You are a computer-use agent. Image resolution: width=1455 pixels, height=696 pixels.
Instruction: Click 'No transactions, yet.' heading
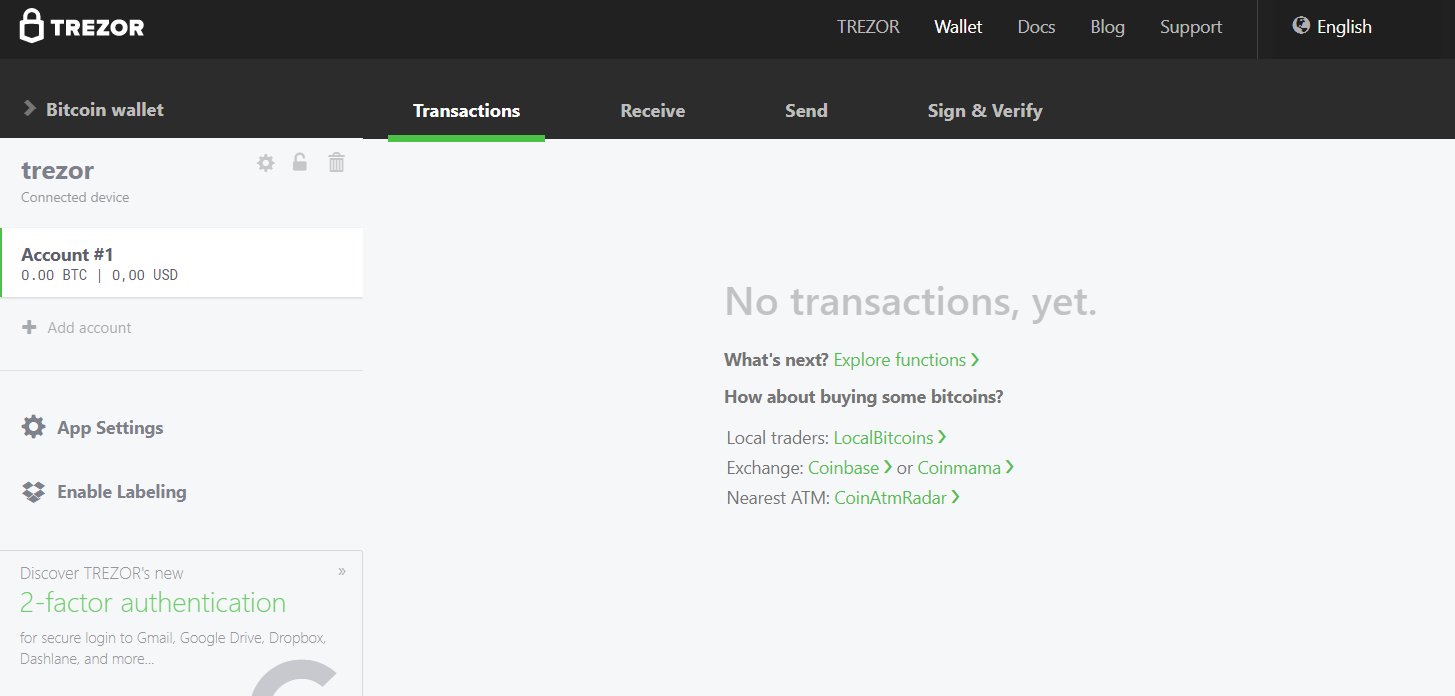[x=911, y=302]
